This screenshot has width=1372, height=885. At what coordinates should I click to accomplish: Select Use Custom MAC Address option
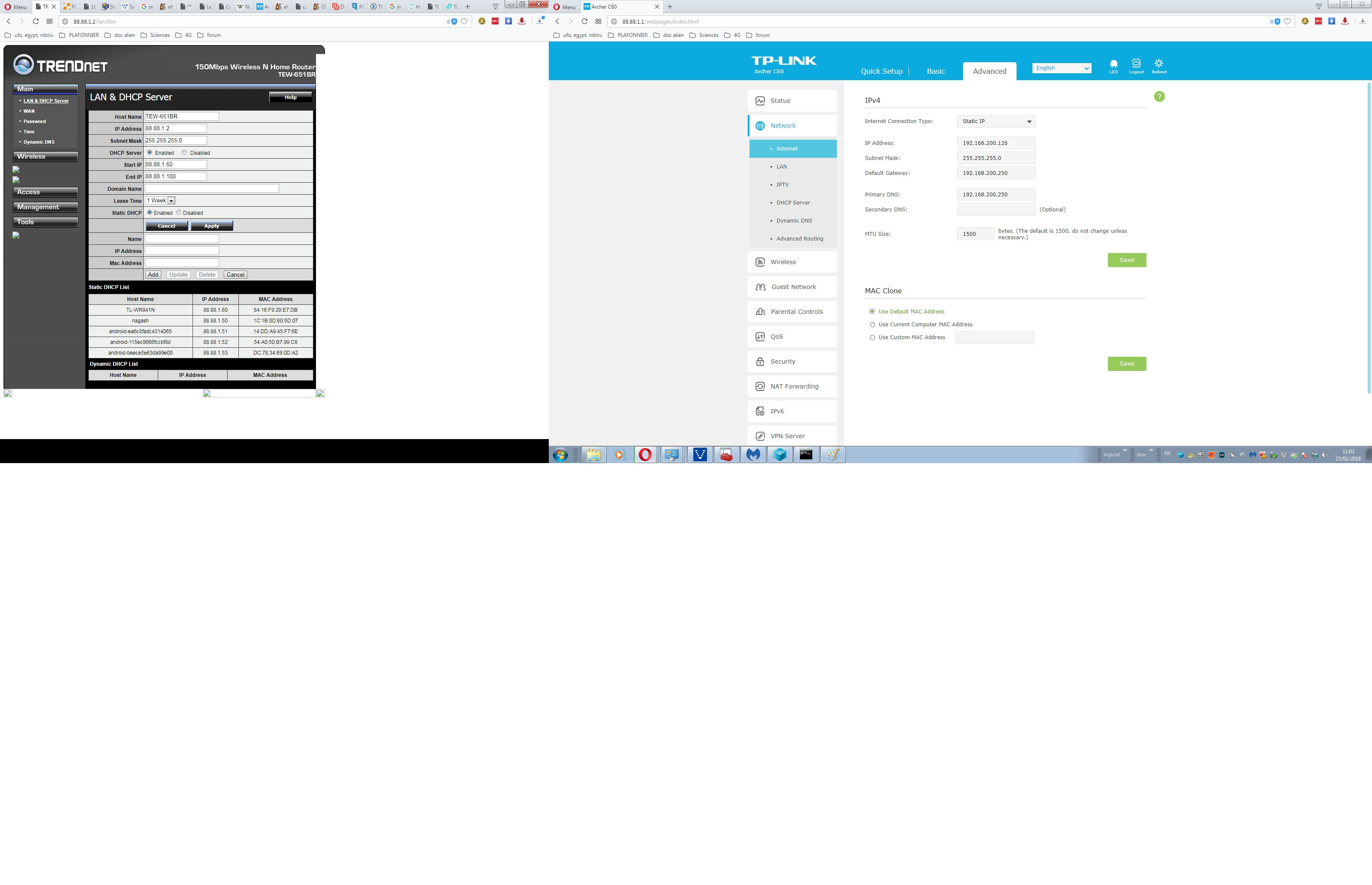pos(872,337)
